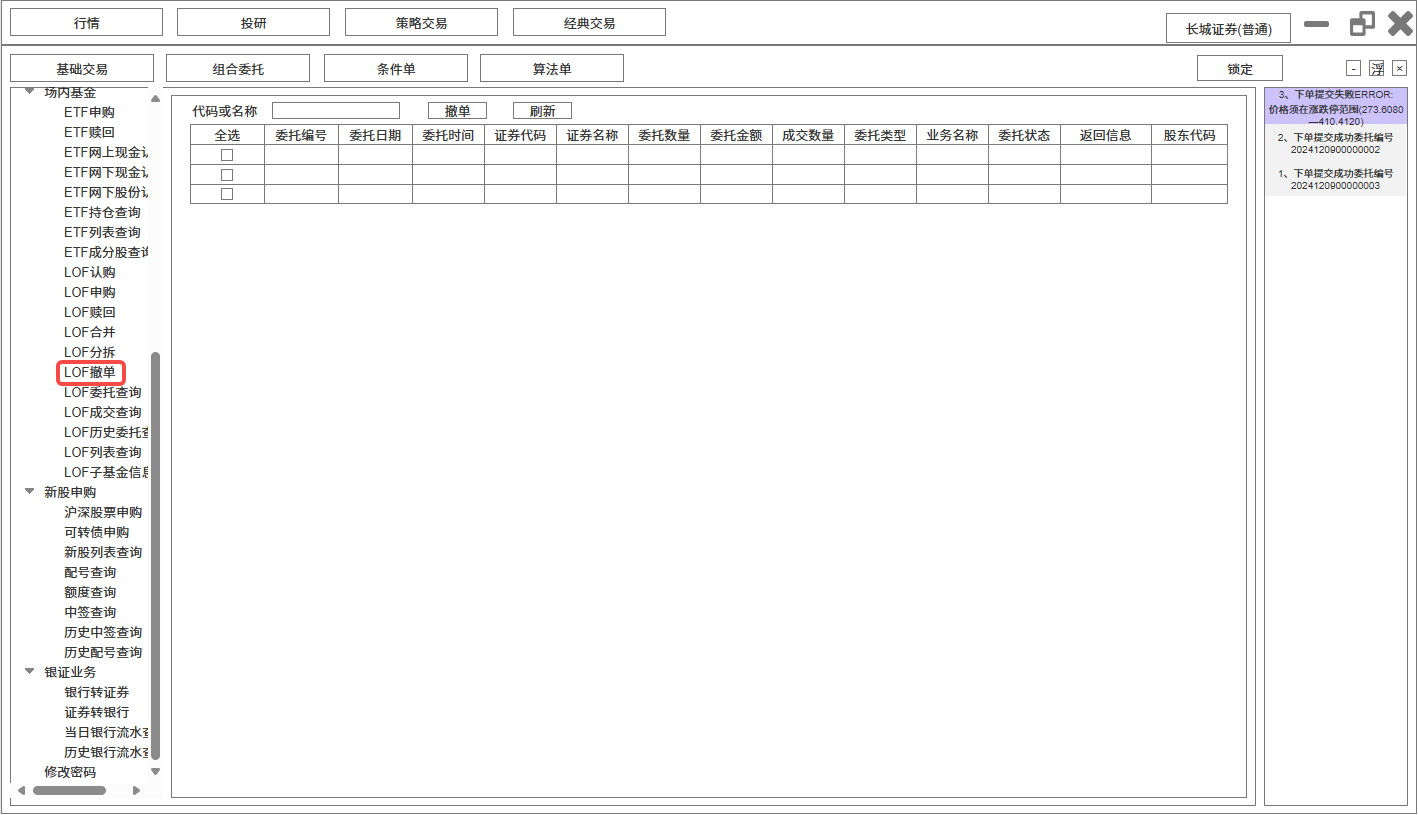Collapse the 场内基金 tree section
Screen dimensions: 1418x815
[30, 92]
